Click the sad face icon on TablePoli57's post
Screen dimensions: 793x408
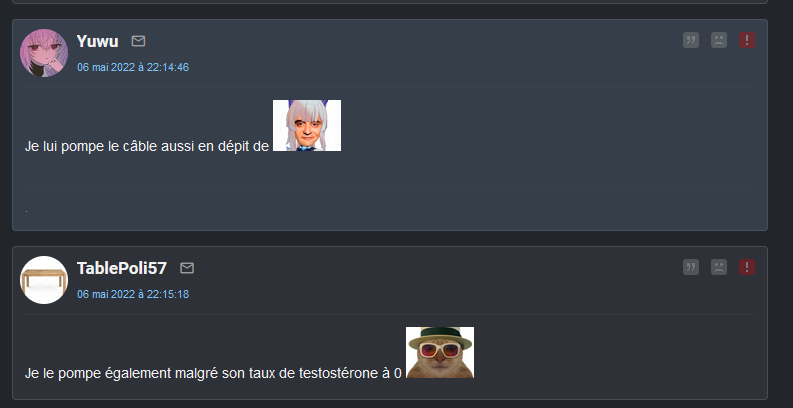tap(719, 267)
